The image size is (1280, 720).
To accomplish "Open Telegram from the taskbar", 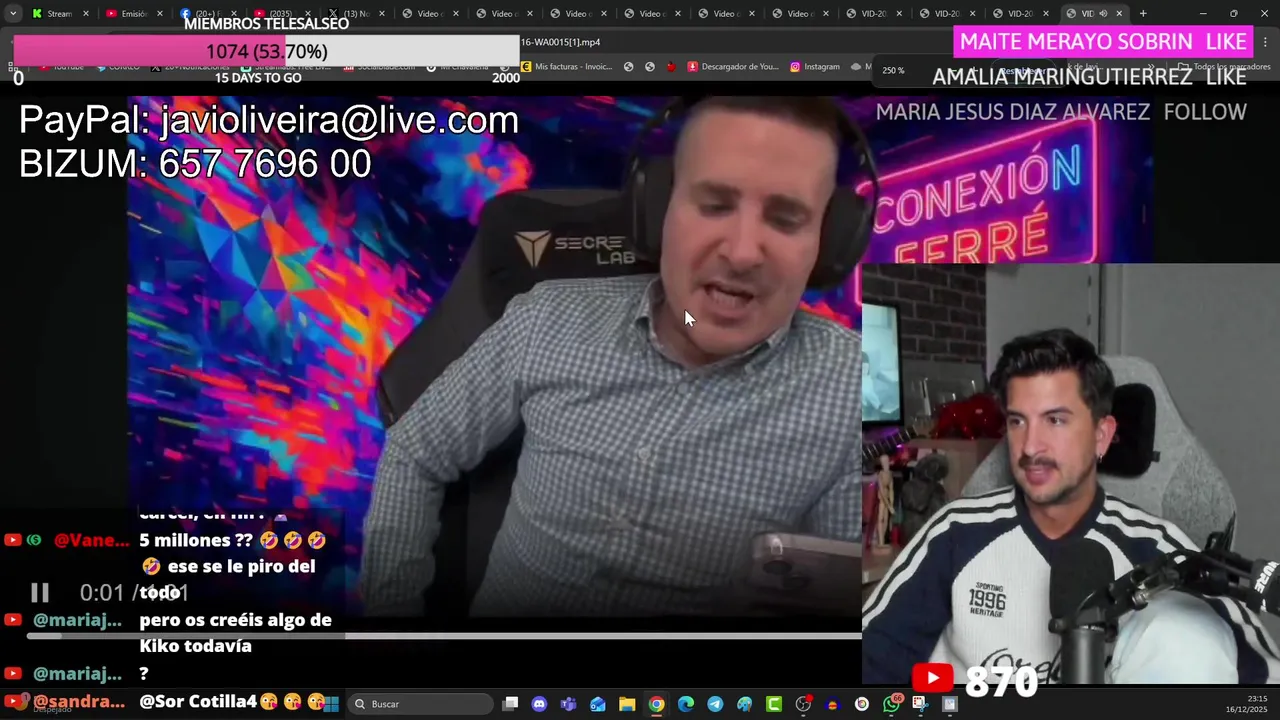I will coord(715,704).
